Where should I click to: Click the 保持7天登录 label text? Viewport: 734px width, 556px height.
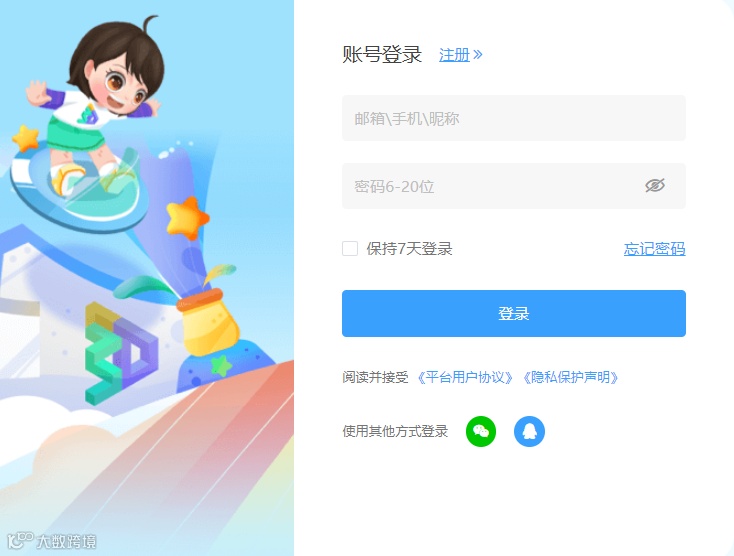409,249
